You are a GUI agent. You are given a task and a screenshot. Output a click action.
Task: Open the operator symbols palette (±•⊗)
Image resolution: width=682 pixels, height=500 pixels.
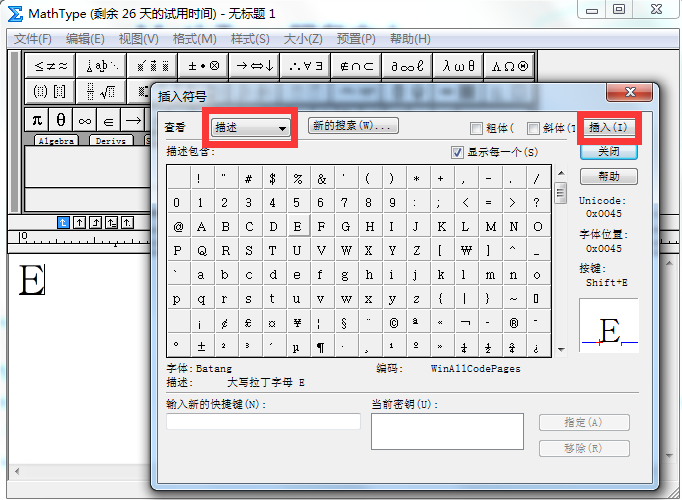point(203,66)
